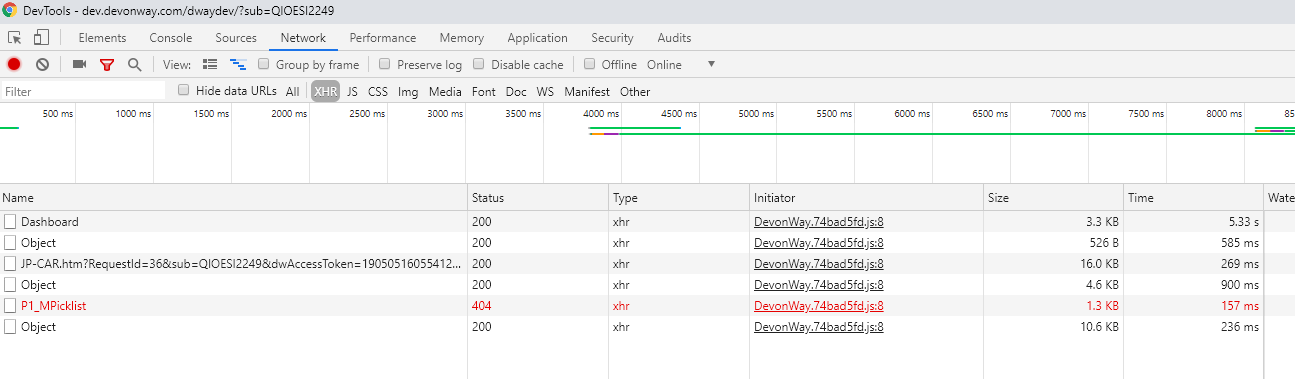This screenshot has height=379, width=1295.
Task: Sort by Name column header
Action: (234, 198)
